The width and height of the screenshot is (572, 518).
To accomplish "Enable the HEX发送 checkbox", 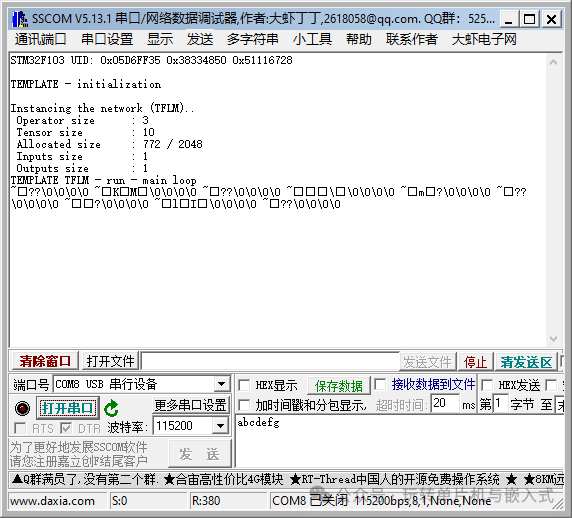I will [487, 385].
